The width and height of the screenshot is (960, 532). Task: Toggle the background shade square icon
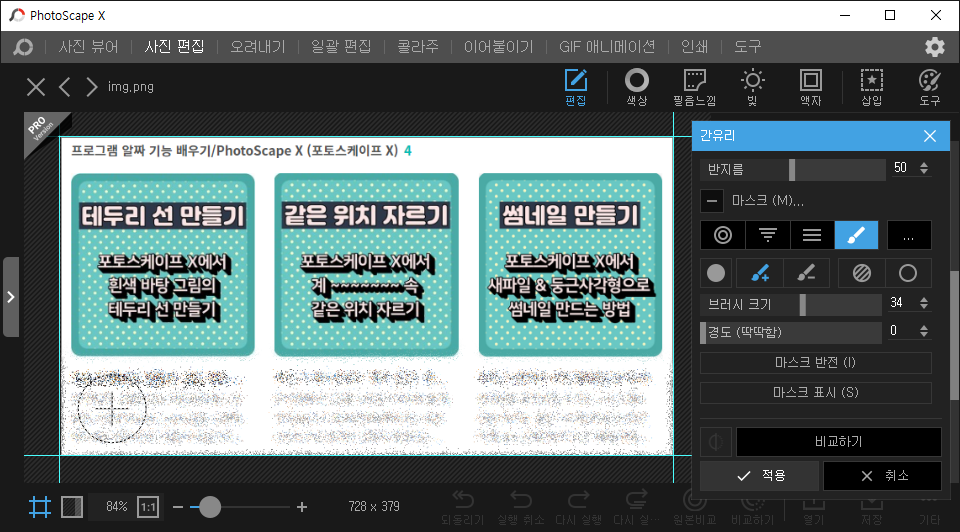(72, 507)
